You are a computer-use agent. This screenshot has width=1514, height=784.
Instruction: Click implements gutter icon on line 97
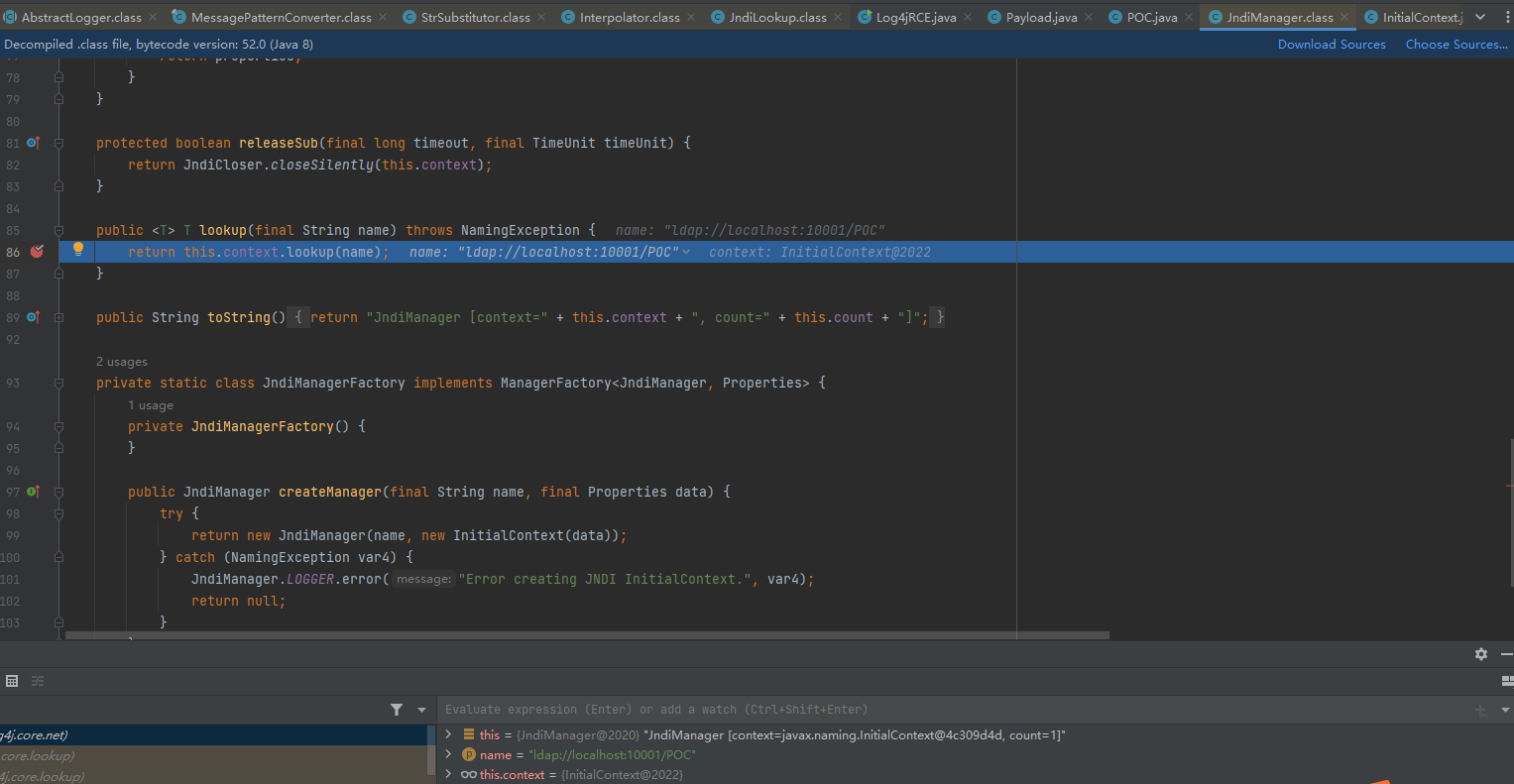(x=33, y=492)
